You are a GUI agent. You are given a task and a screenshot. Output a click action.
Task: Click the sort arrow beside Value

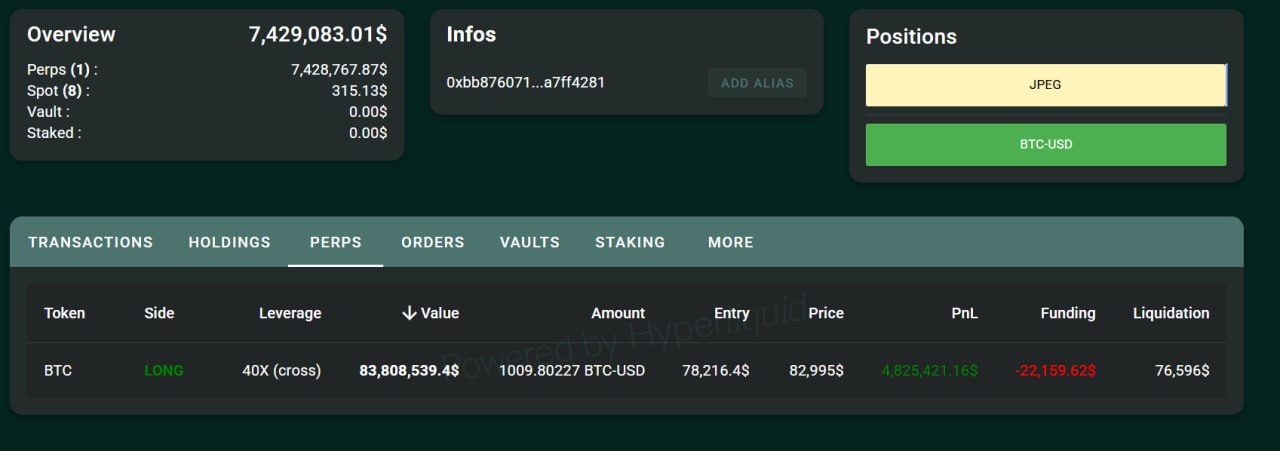click(408, 313)
